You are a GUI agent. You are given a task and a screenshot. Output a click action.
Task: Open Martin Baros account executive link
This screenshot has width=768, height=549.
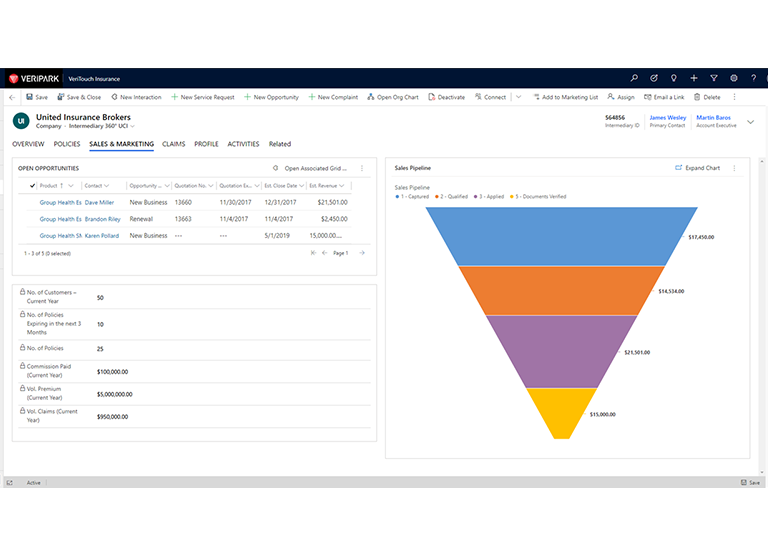[713, 118]
